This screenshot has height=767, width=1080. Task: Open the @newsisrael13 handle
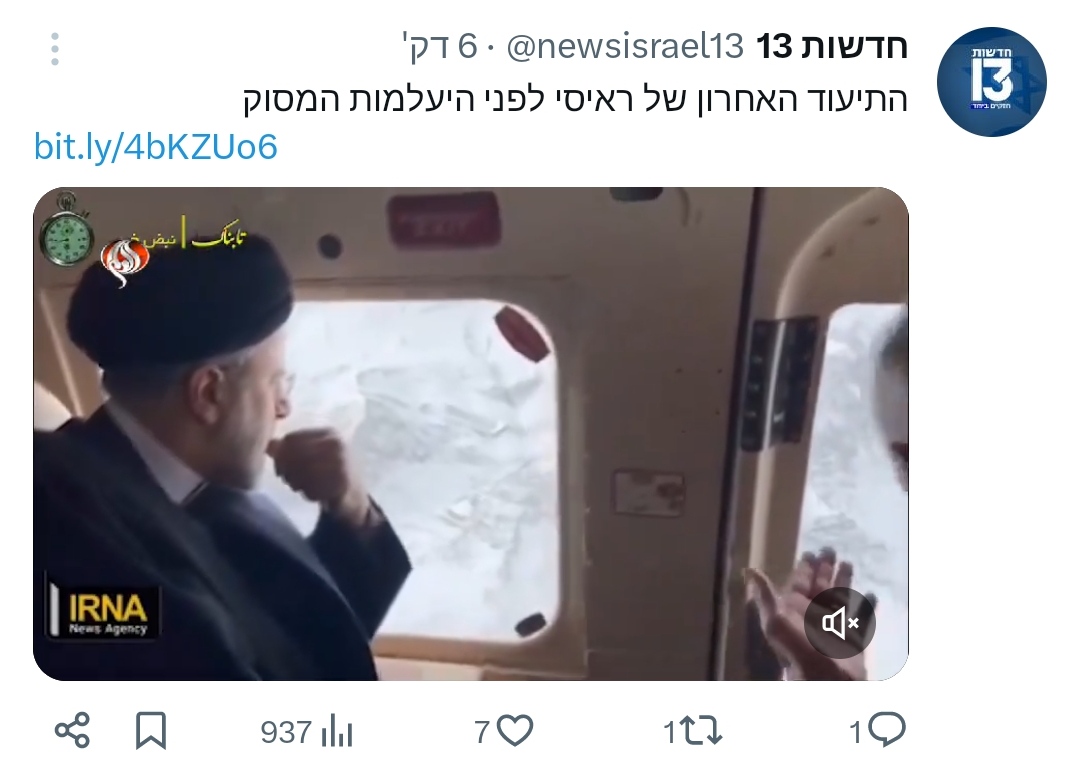coord(625,47)
